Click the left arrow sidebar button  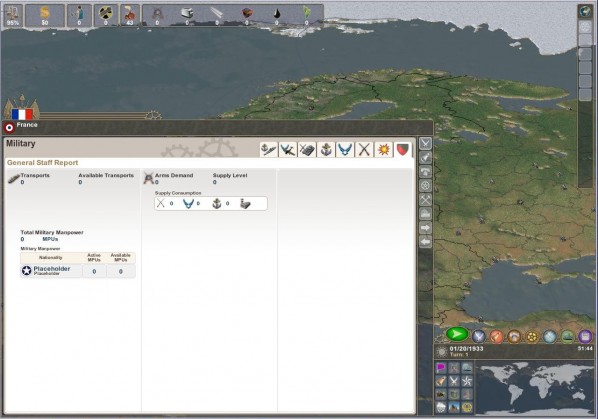point(426,242)
